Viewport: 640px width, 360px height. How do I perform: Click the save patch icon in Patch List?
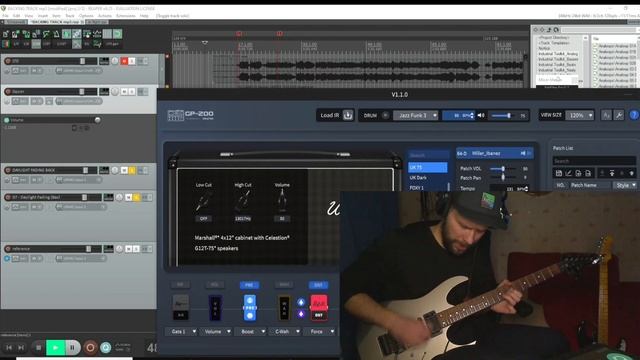pos(559,173)
